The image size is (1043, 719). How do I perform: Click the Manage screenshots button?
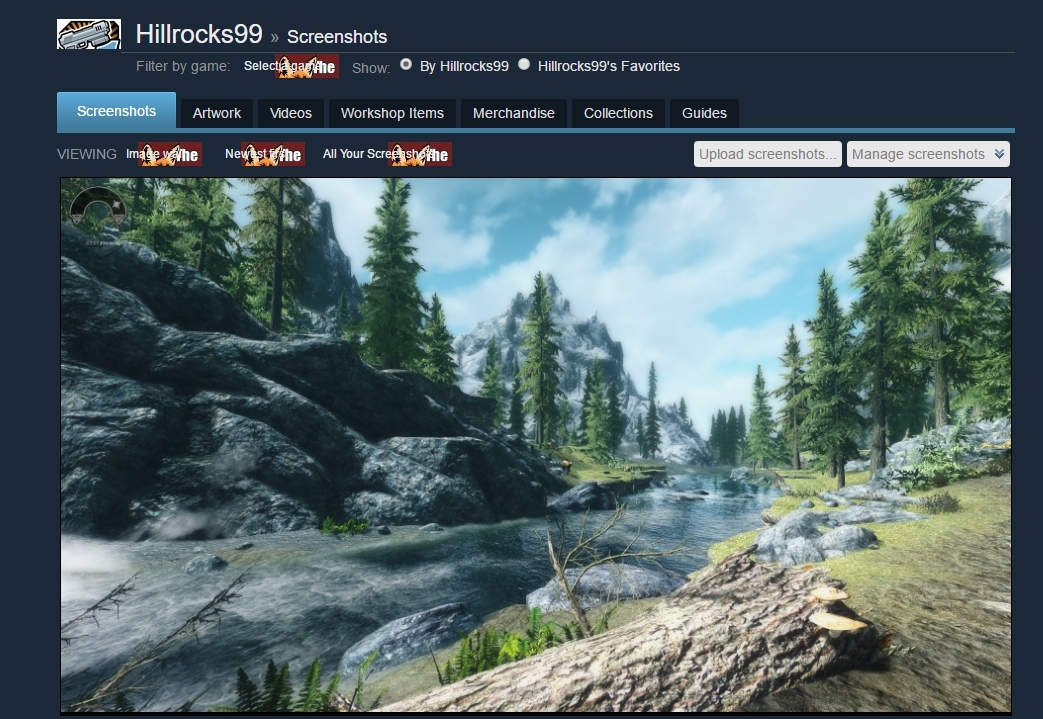pos(928,154)
